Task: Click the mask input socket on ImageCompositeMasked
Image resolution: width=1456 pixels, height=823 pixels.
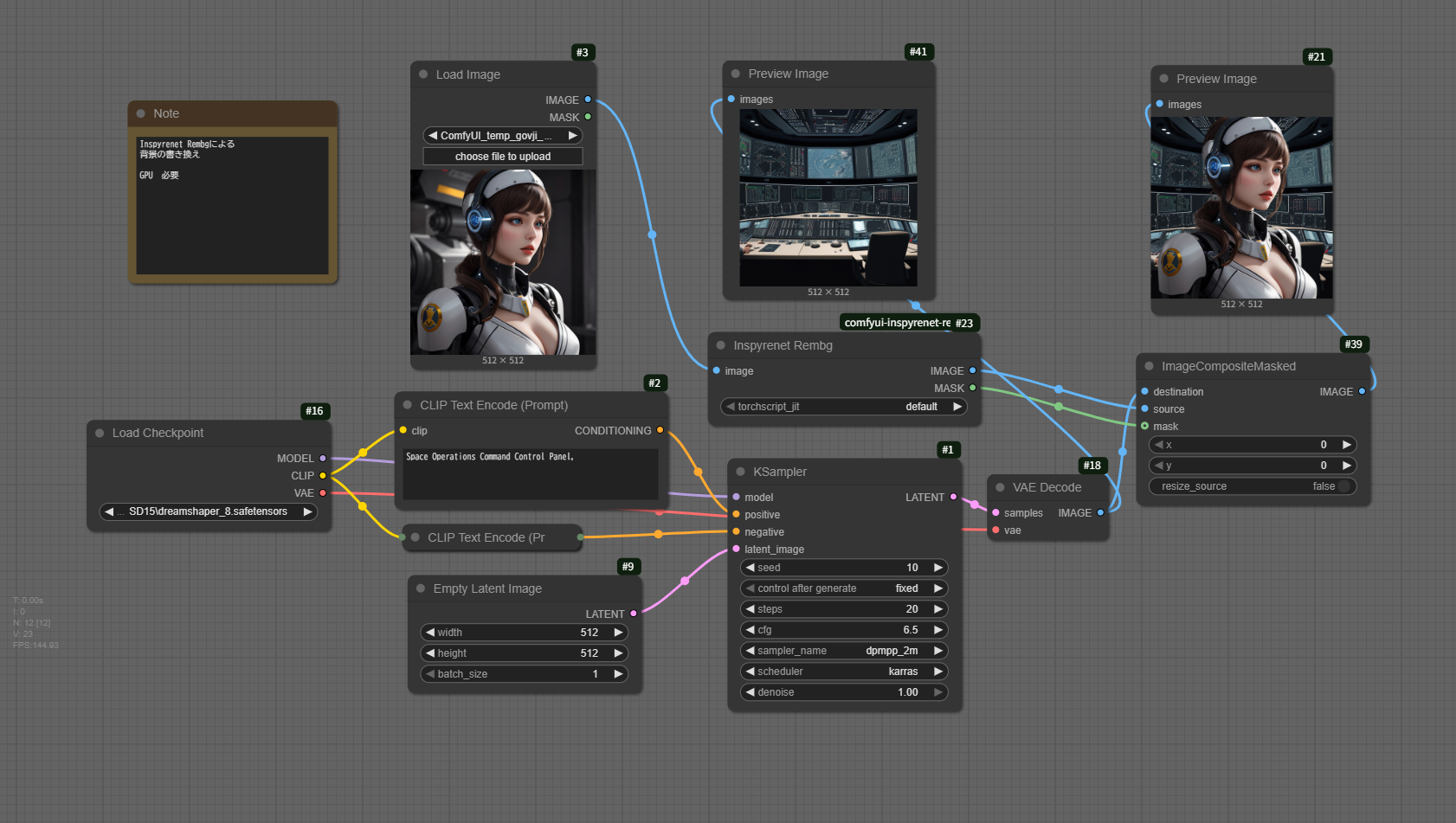Action: click(1144, 426)
